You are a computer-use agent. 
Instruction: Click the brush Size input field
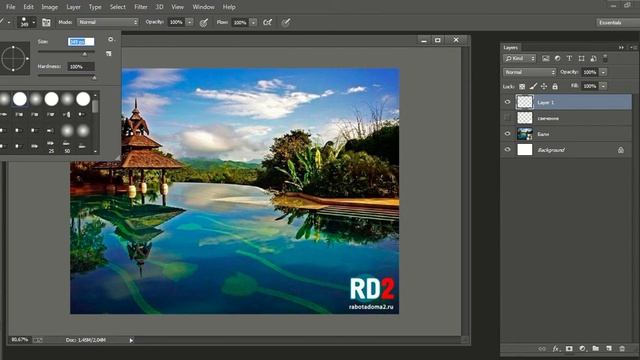tap(81, 42)
